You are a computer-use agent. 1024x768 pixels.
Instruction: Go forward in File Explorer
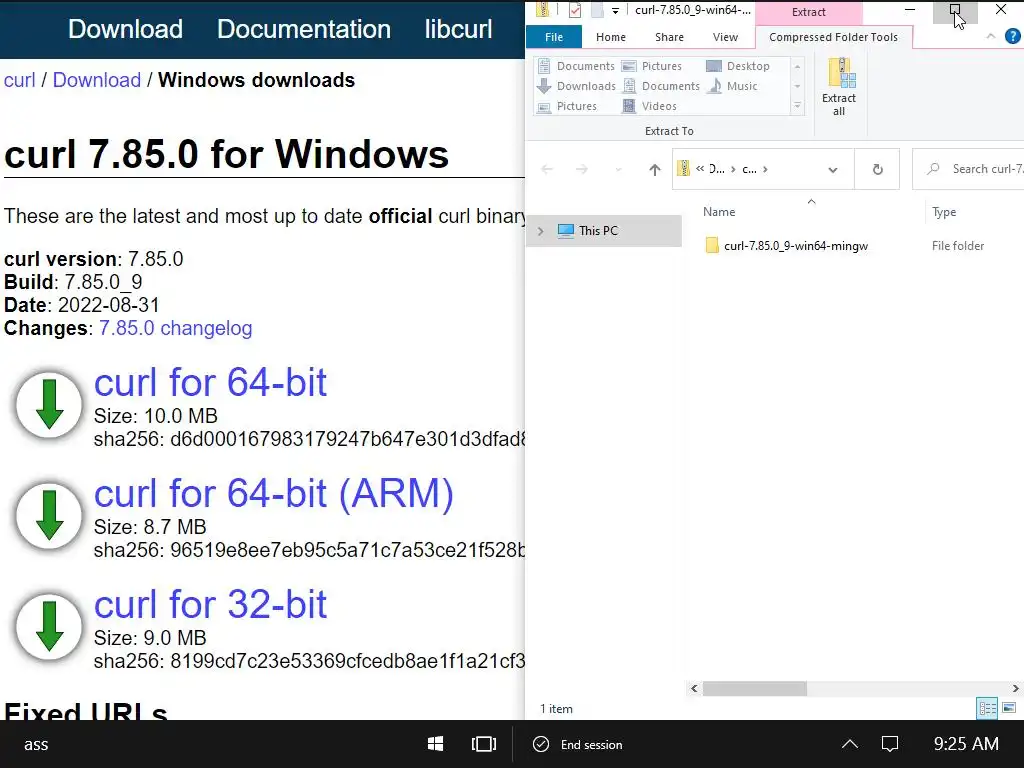[582, 170]
